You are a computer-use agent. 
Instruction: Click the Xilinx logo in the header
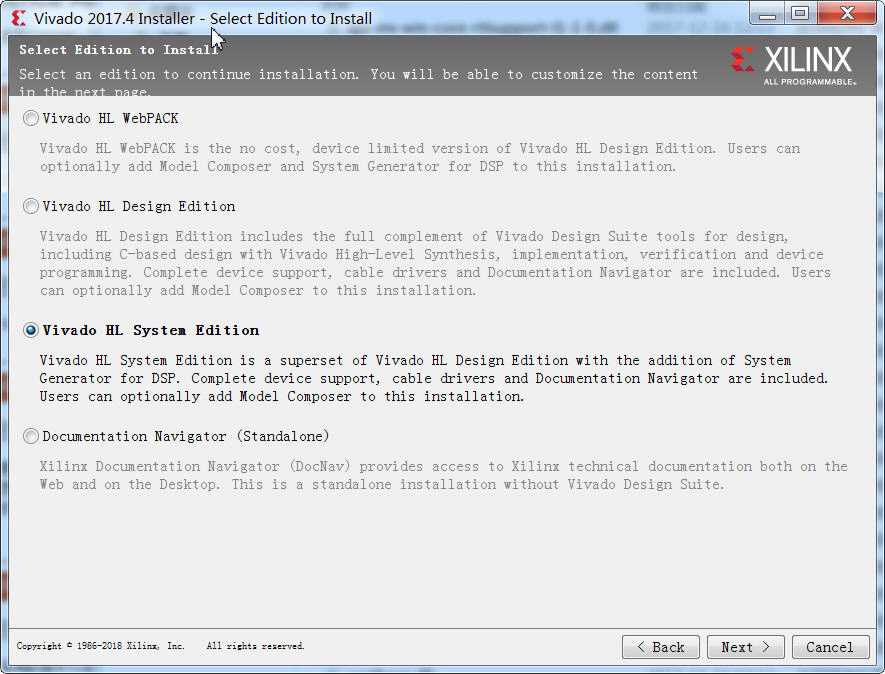793,65
